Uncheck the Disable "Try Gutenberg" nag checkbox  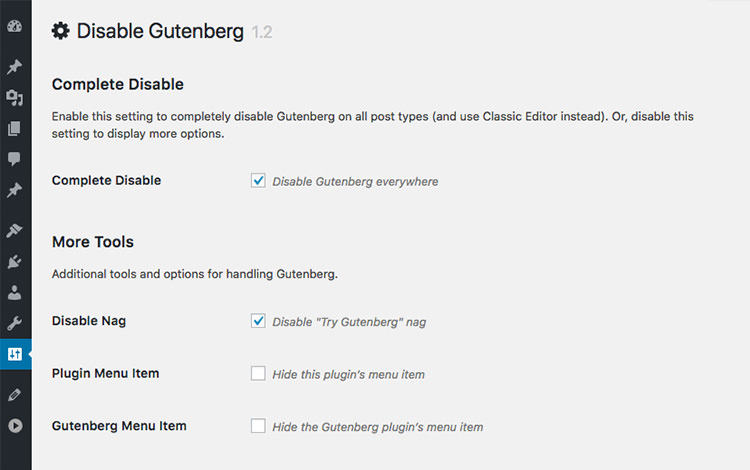click(258, 321)
